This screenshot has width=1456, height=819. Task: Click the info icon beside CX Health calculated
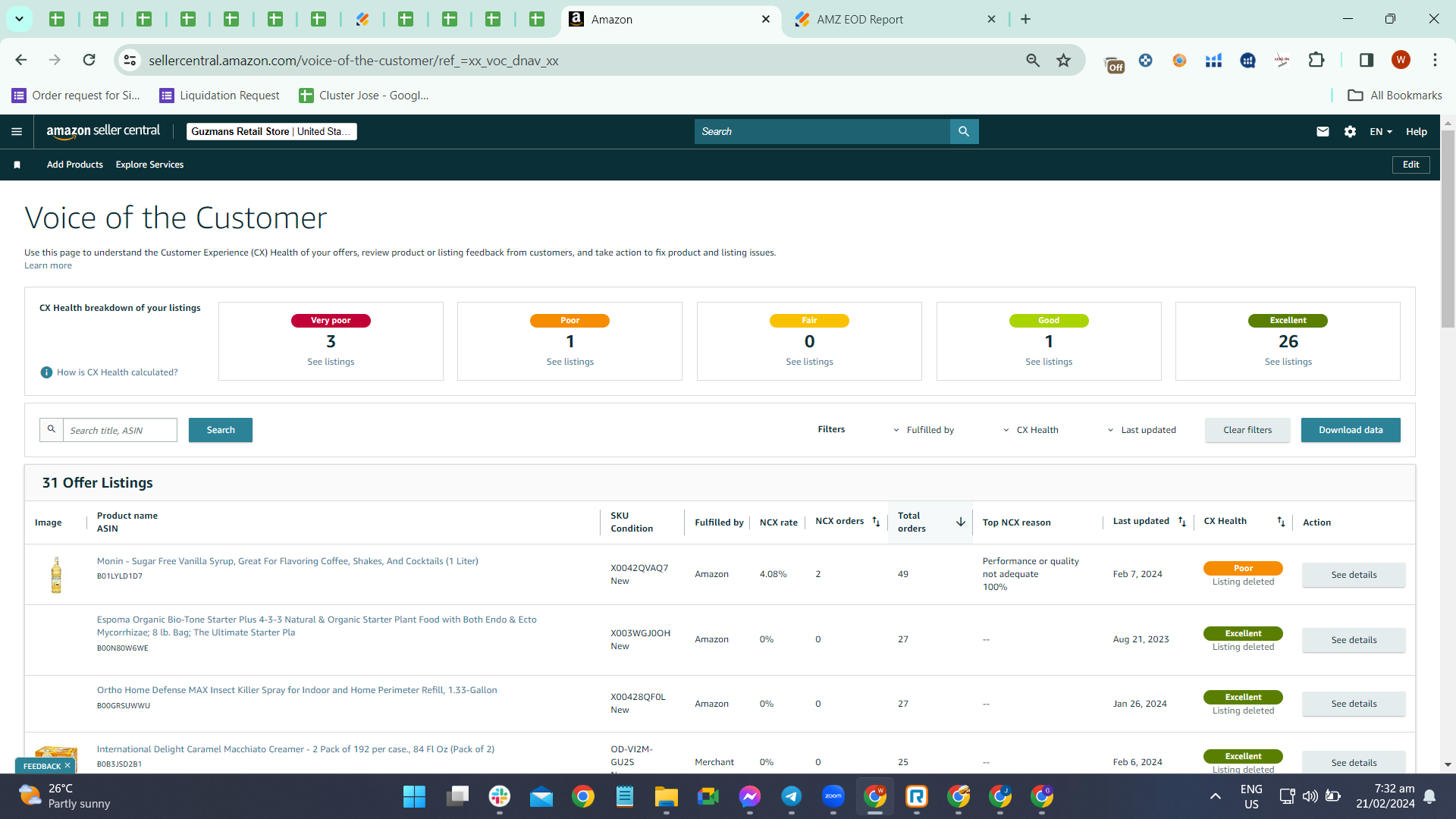pos(46,372)
